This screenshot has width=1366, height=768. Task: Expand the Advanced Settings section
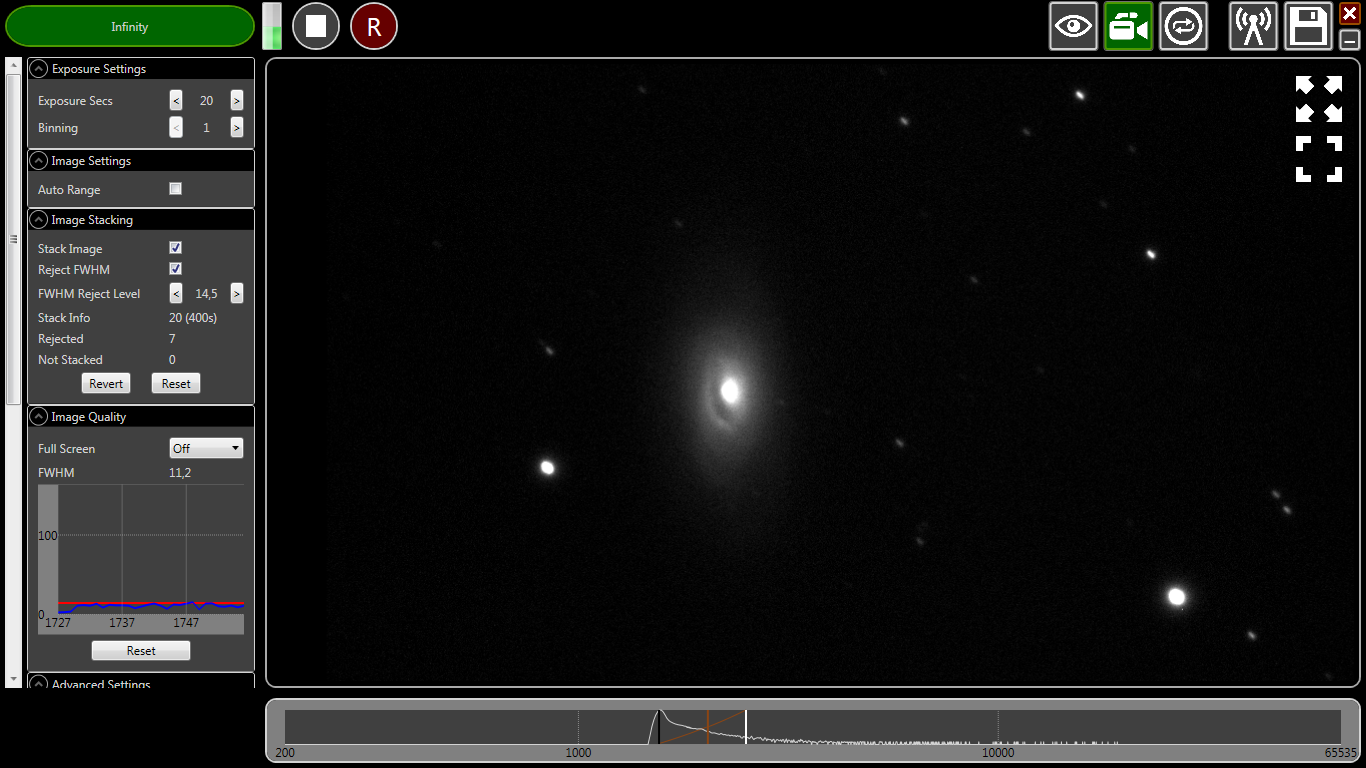tap(39, 684)
